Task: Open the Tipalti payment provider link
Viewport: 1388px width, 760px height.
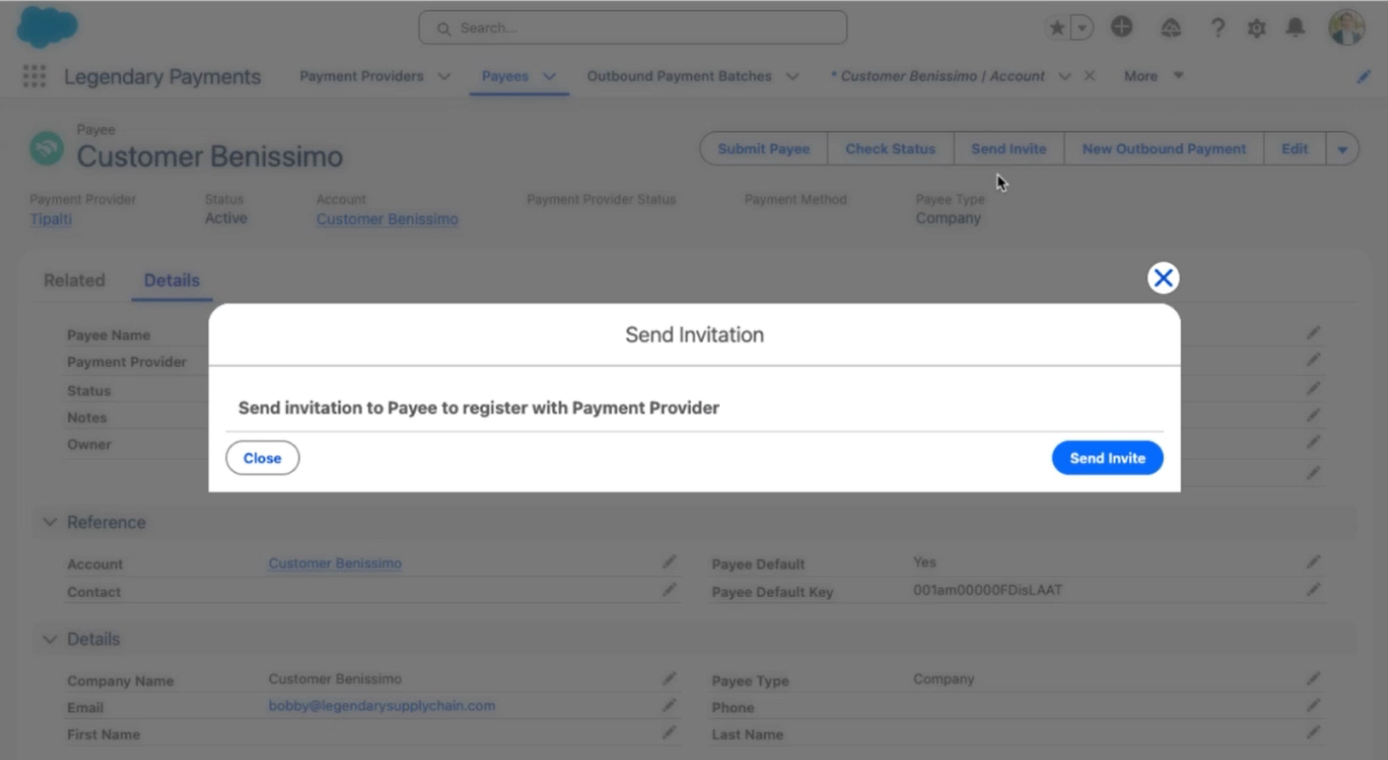Action: pyautogui.click(x=51, y=219)
